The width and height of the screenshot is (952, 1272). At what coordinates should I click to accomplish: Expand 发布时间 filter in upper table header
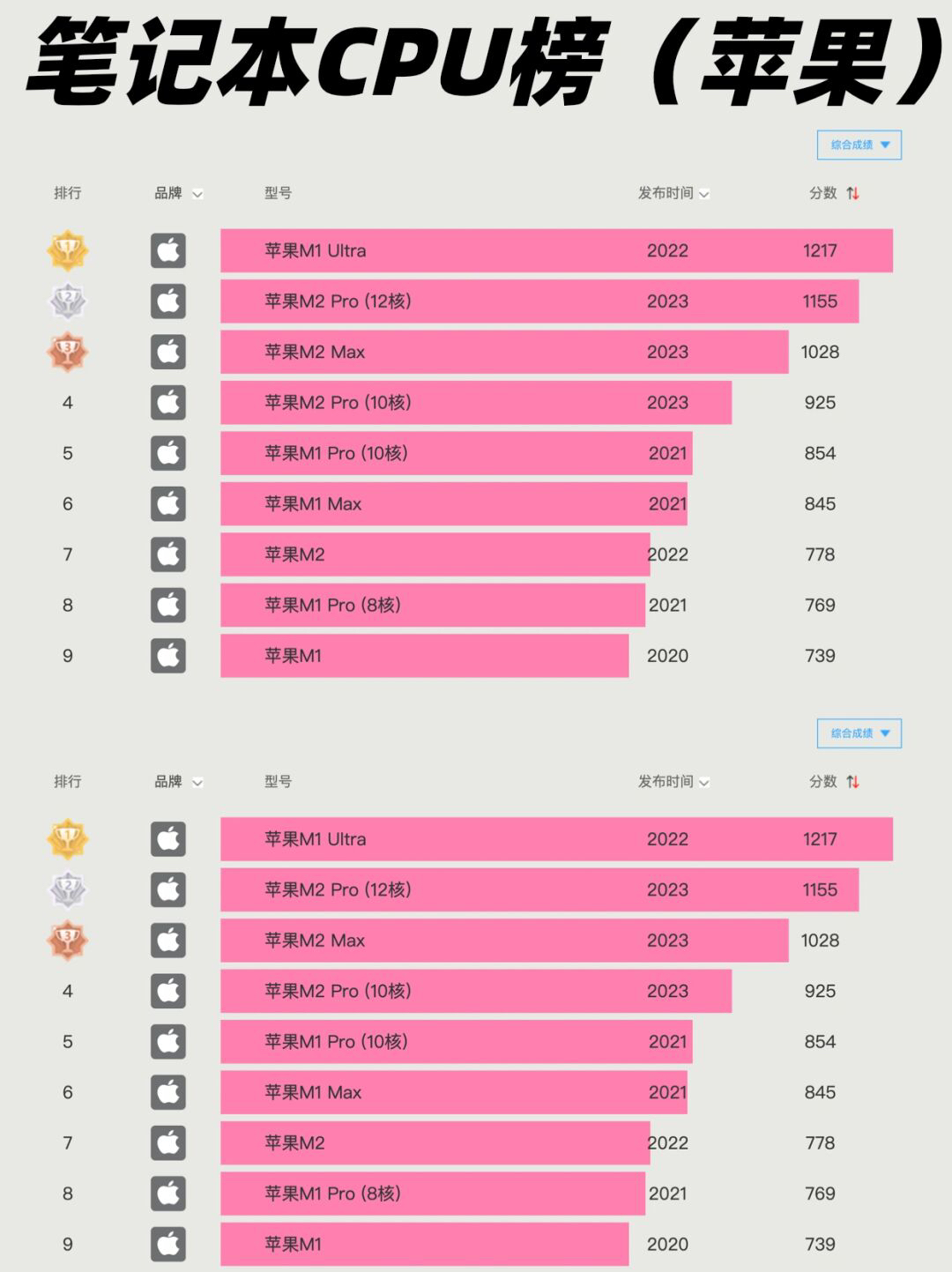pos(704,194)
